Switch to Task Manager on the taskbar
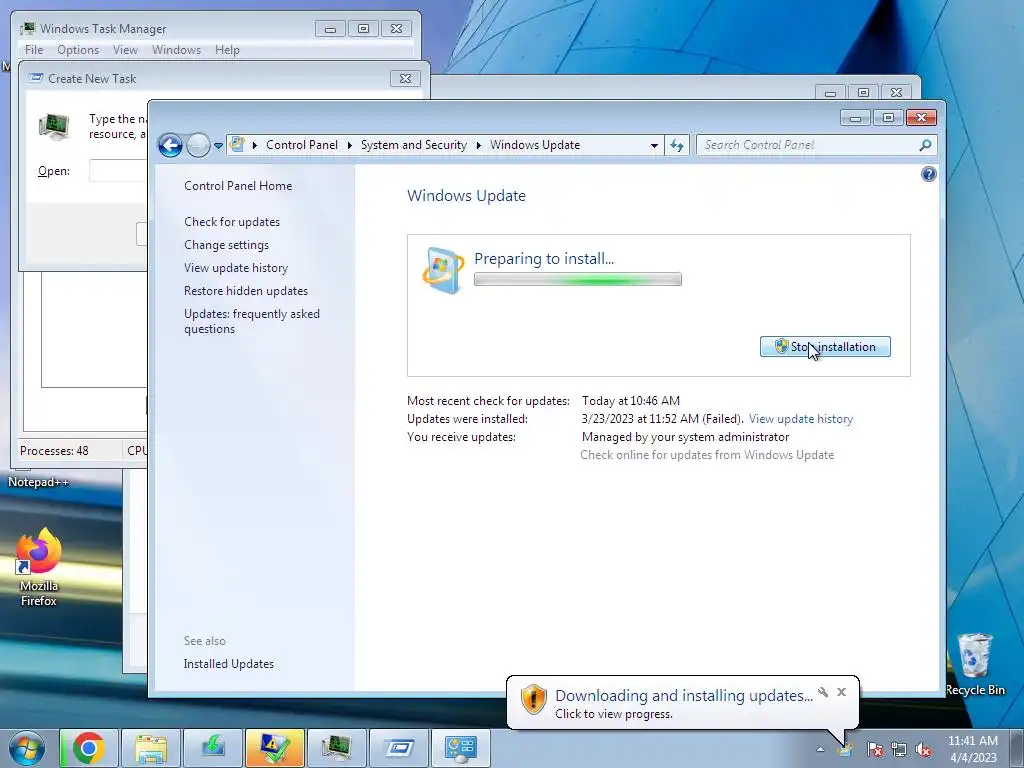The width and height of the screenshot is (1024, 768). click(x=336, y=748)
